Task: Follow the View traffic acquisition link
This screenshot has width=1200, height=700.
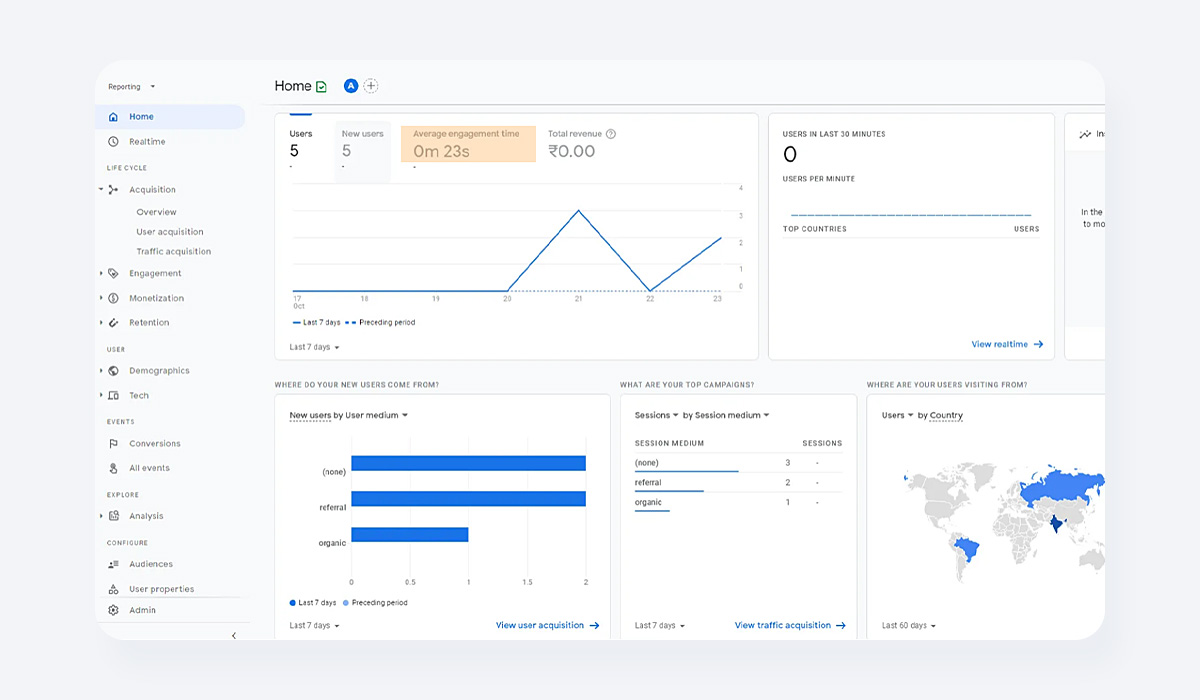Action: [790, 625]
